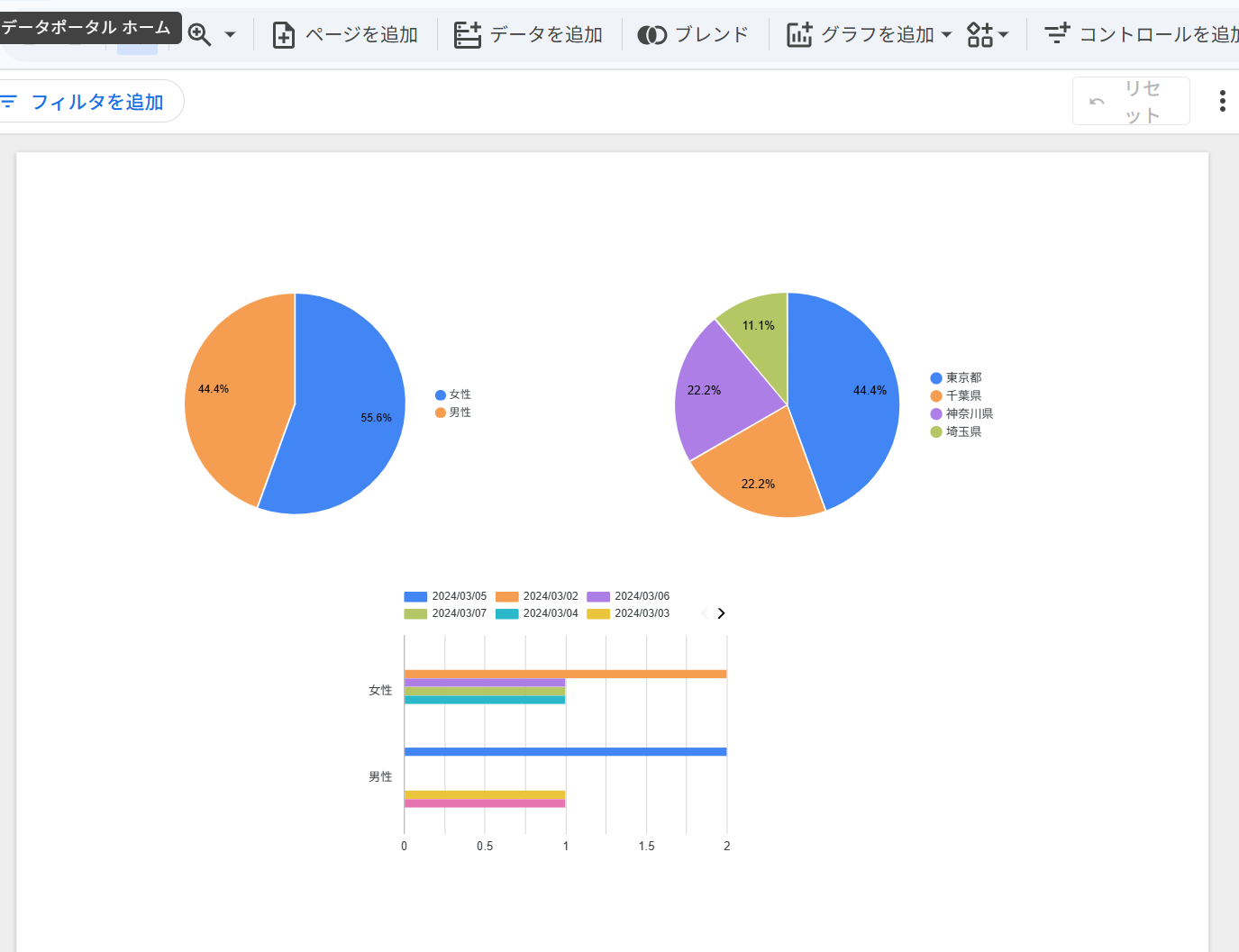Select 女性 legend entry in gender pie
Screen dimensions: 1239x952
point(453,394)
